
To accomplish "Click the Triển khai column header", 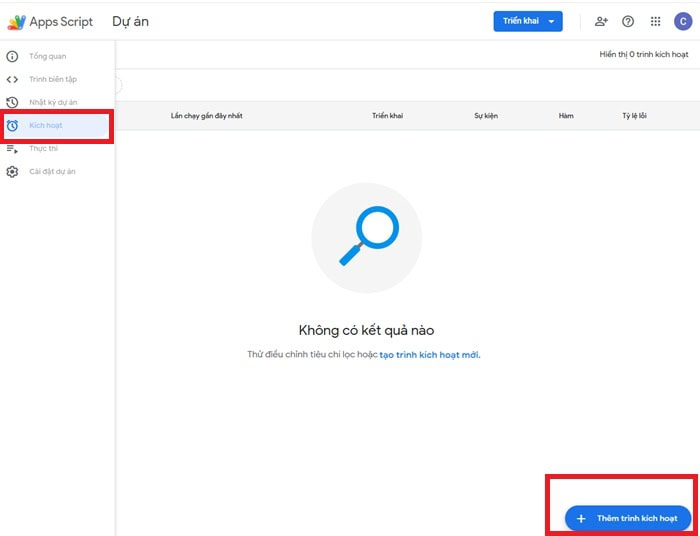I will [386, 116].
